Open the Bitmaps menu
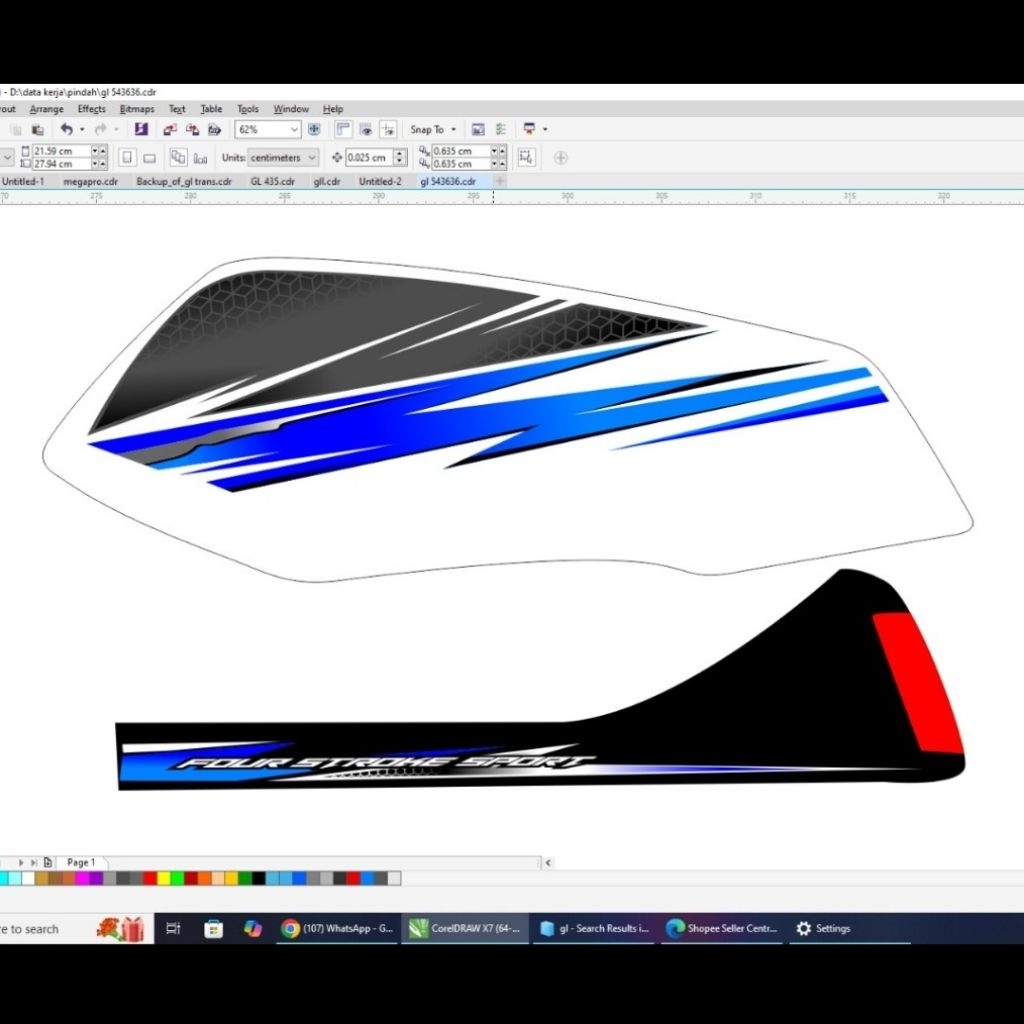Image resolution: width=1024 pixels, height=1024 pixels. tap(137, 108)
